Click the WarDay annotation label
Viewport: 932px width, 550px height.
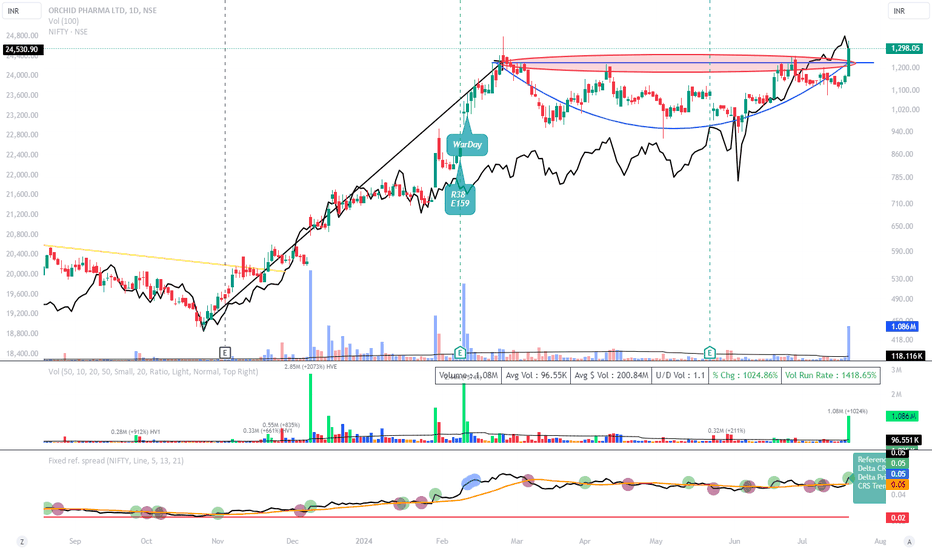pyautogui.click(x=467, y=144)
